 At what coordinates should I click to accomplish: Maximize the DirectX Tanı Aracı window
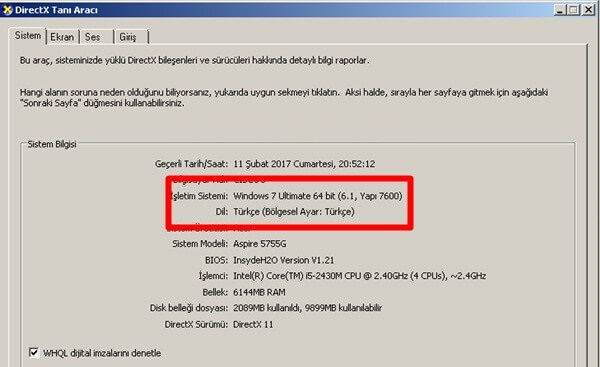coord(573,10)
